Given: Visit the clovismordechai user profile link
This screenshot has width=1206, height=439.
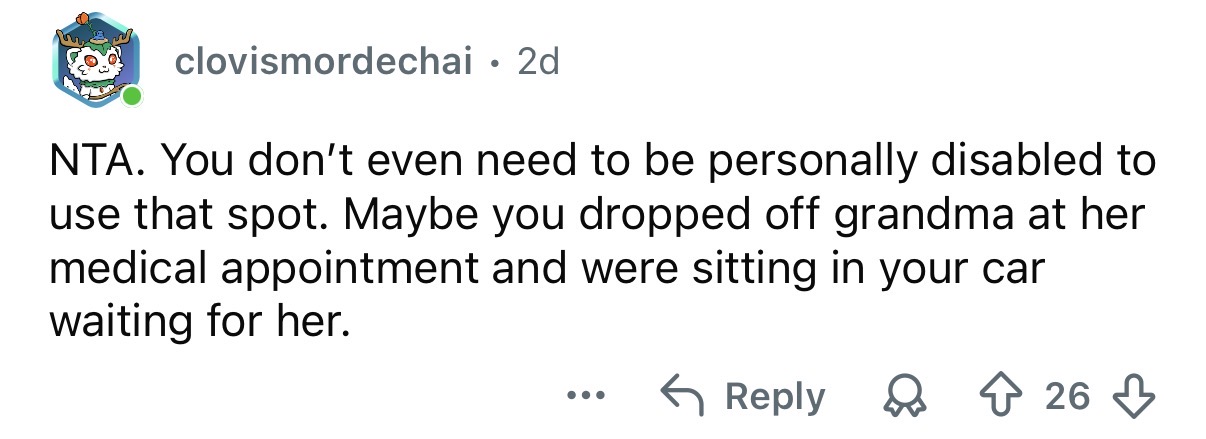Looking at the screenshot, I should click(324, 63).
